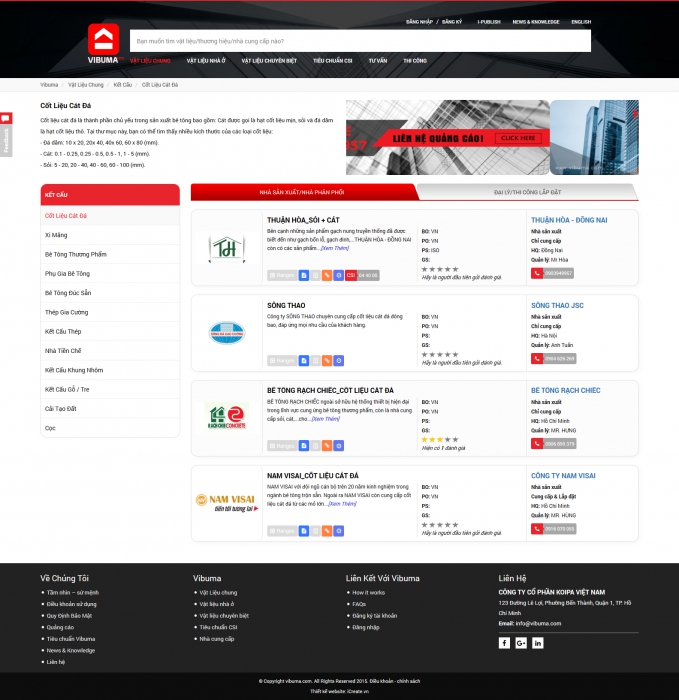Viewport: 679px width, 700px height.
Task: Rate Sông Thao using its star rating
Action: (x=440, y=354)
